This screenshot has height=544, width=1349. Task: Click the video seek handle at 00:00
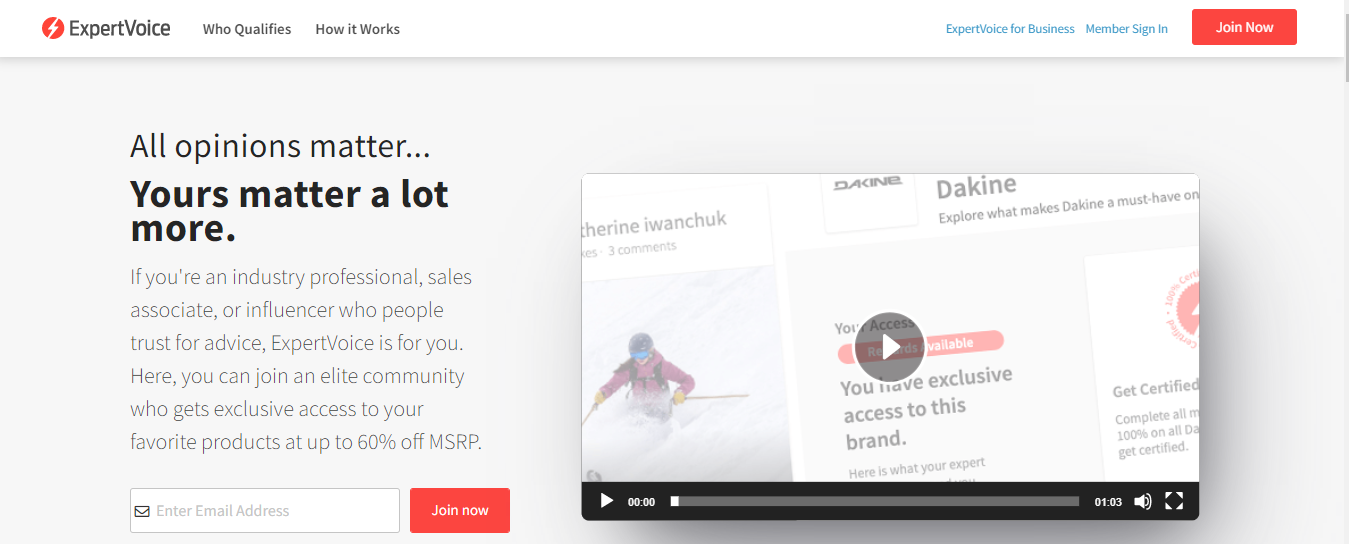(675, 501)
